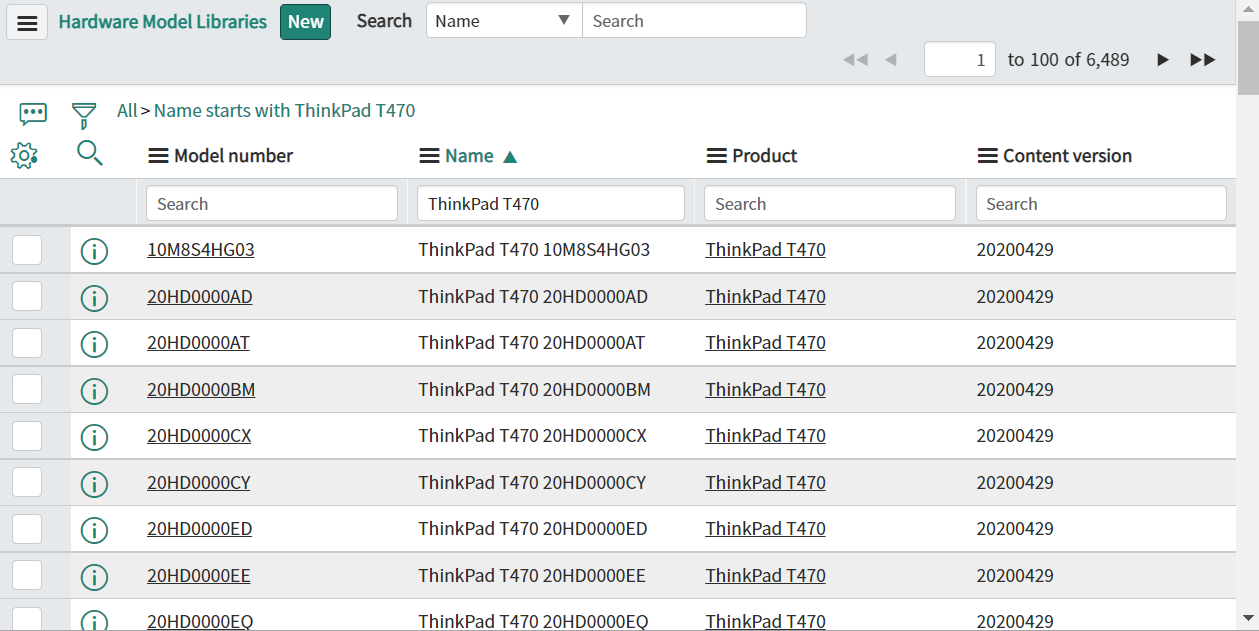The image size is (1259, 631).
Task: Preview info icon for 20HD0000EE
Action: point(94,577)
